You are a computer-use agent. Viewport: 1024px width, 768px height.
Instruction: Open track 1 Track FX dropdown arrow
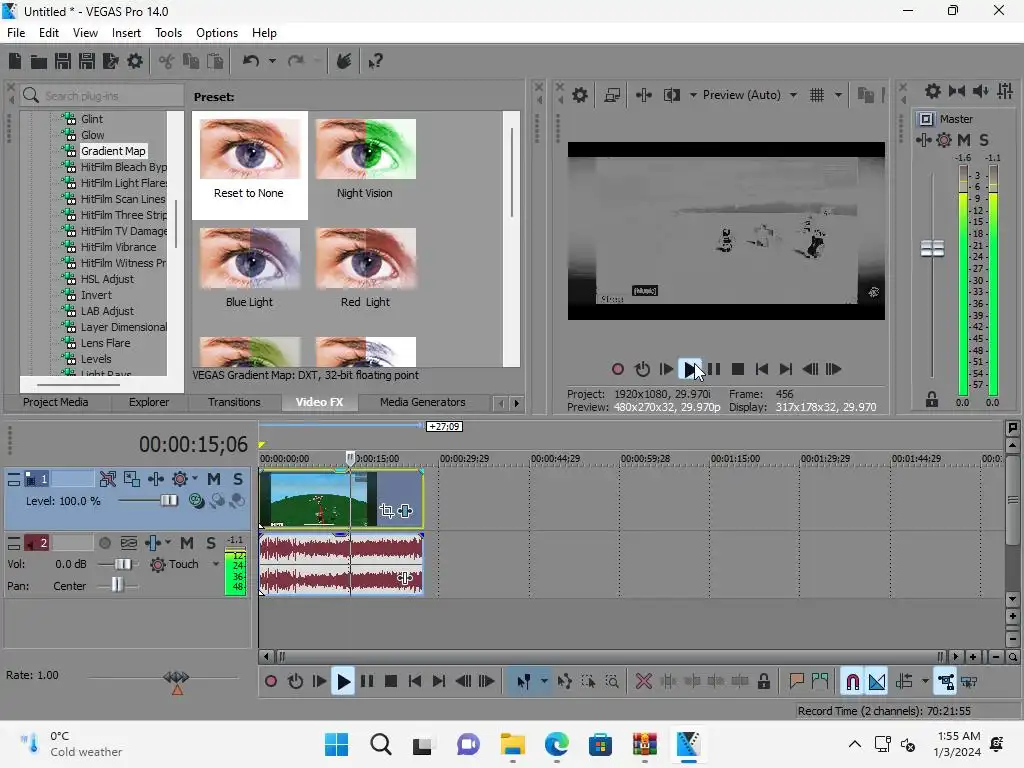[195, 479]
